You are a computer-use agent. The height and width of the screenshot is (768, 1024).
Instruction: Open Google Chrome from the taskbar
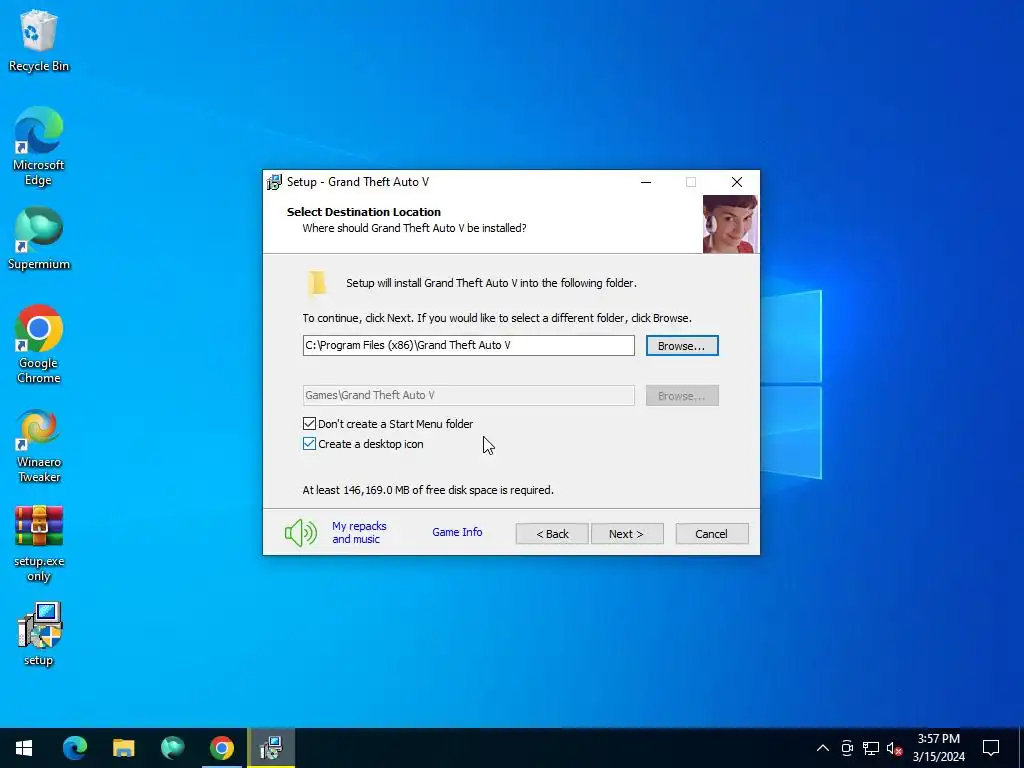coord(221,748)
